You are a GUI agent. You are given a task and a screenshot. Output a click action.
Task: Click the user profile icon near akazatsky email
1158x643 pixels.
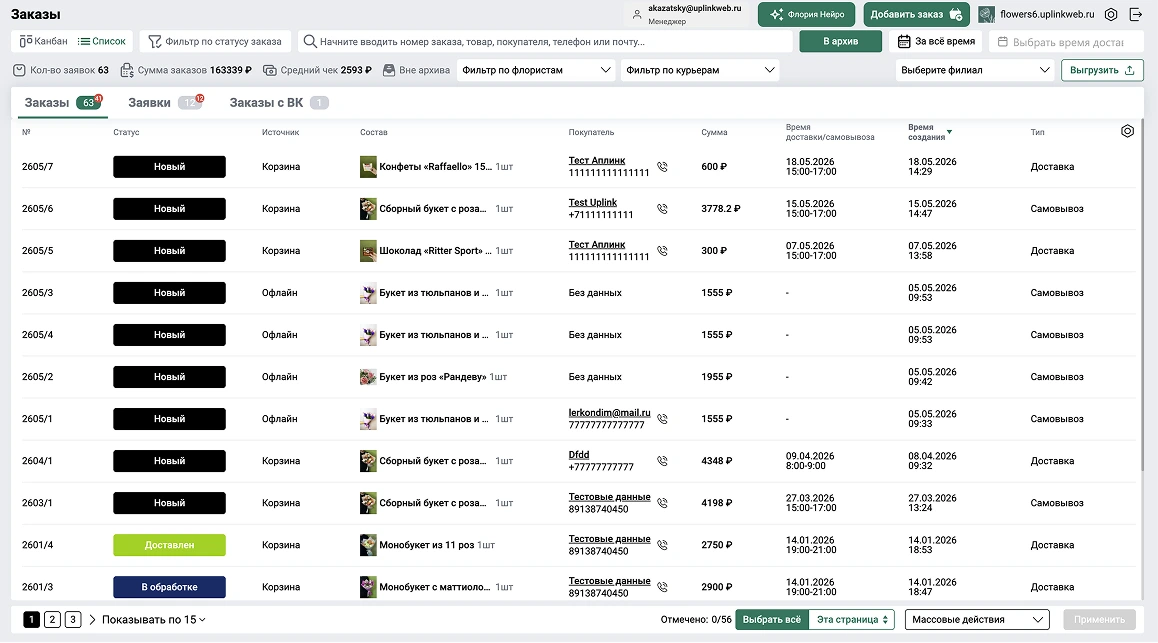(637, 14)
